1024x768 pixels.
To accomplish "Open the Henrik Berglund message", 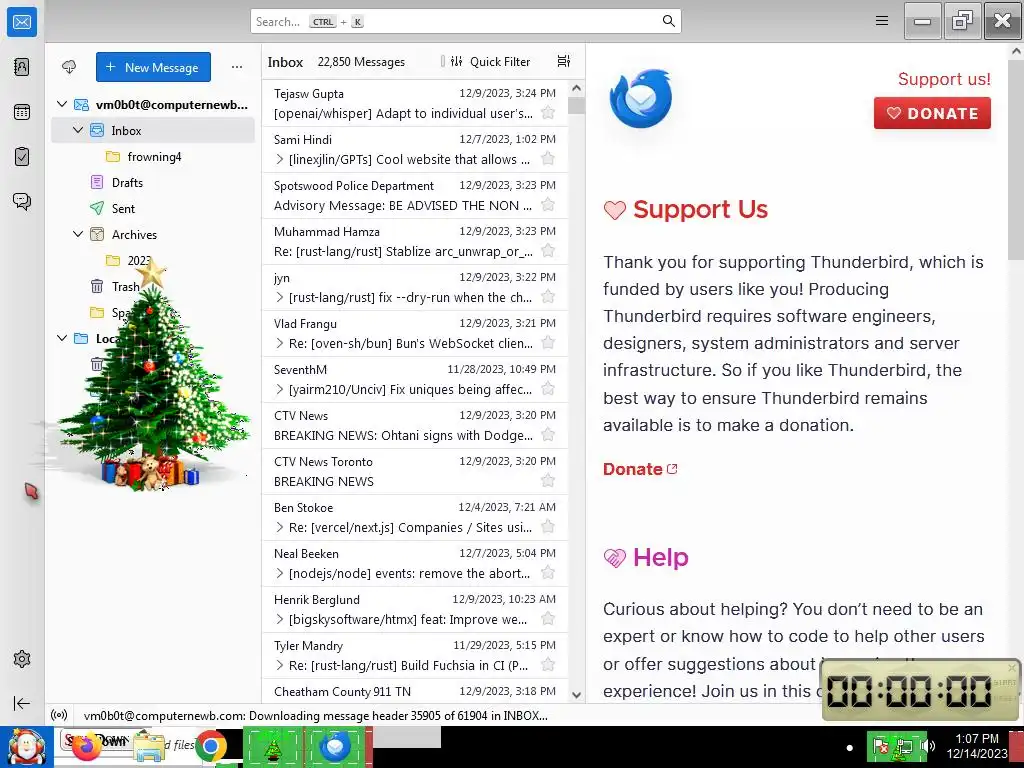I will point(415,609).
